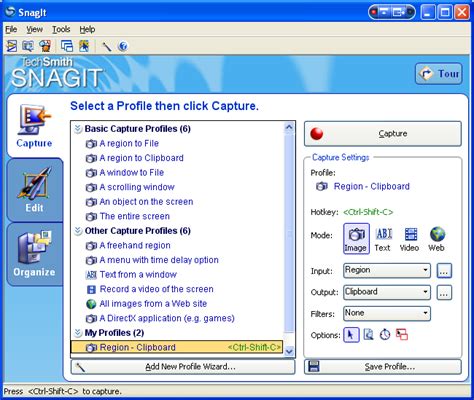Image resolution: width=474 pixels, height=400 pixels.
Task: Select 'Text from a window' profile
Action: [131, 275]
